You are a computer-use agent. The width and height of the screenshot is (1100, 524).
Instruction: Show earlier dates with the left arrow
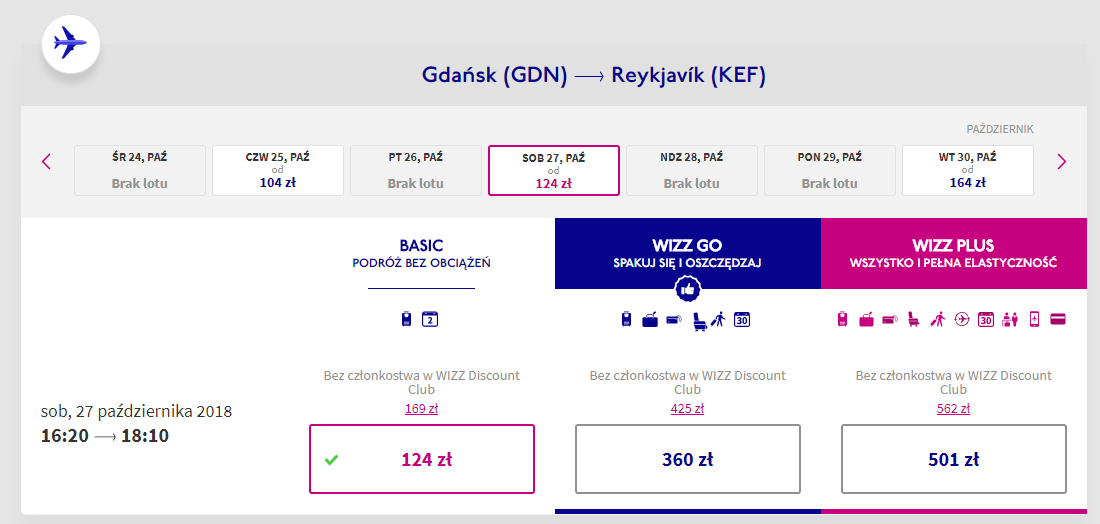[46, 162]
